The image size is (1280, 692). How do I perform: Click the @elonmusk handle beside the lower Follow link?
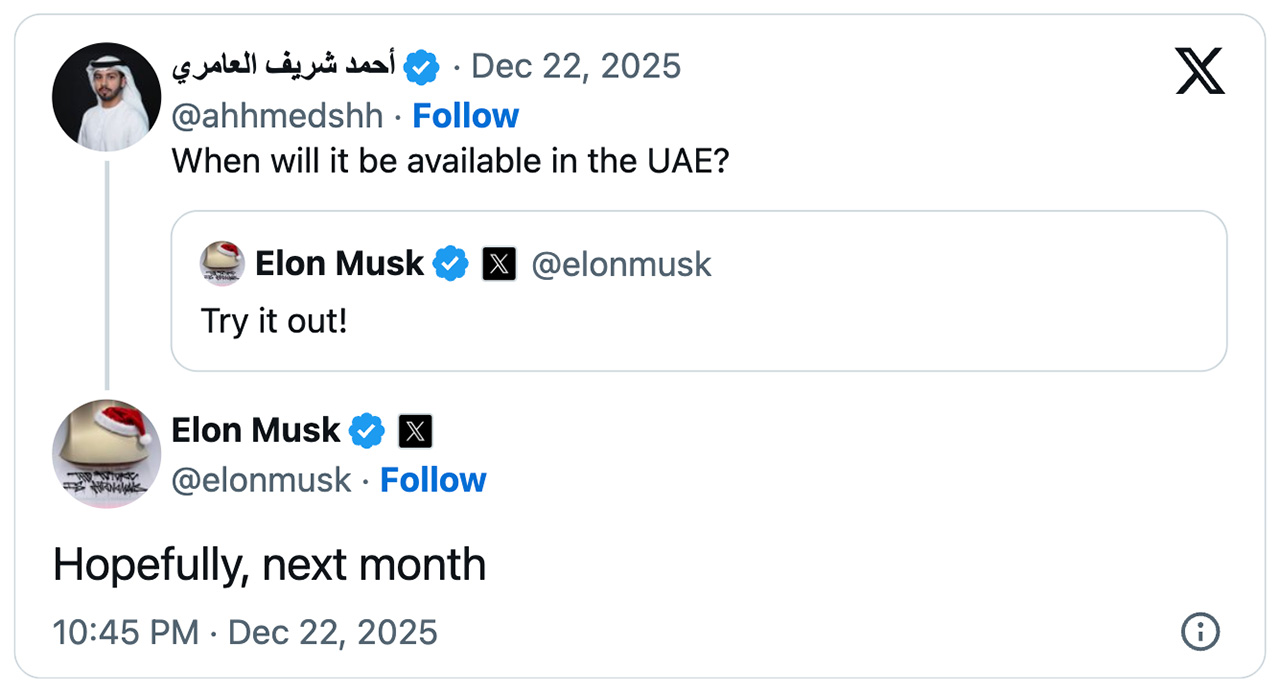coord(262,480)
